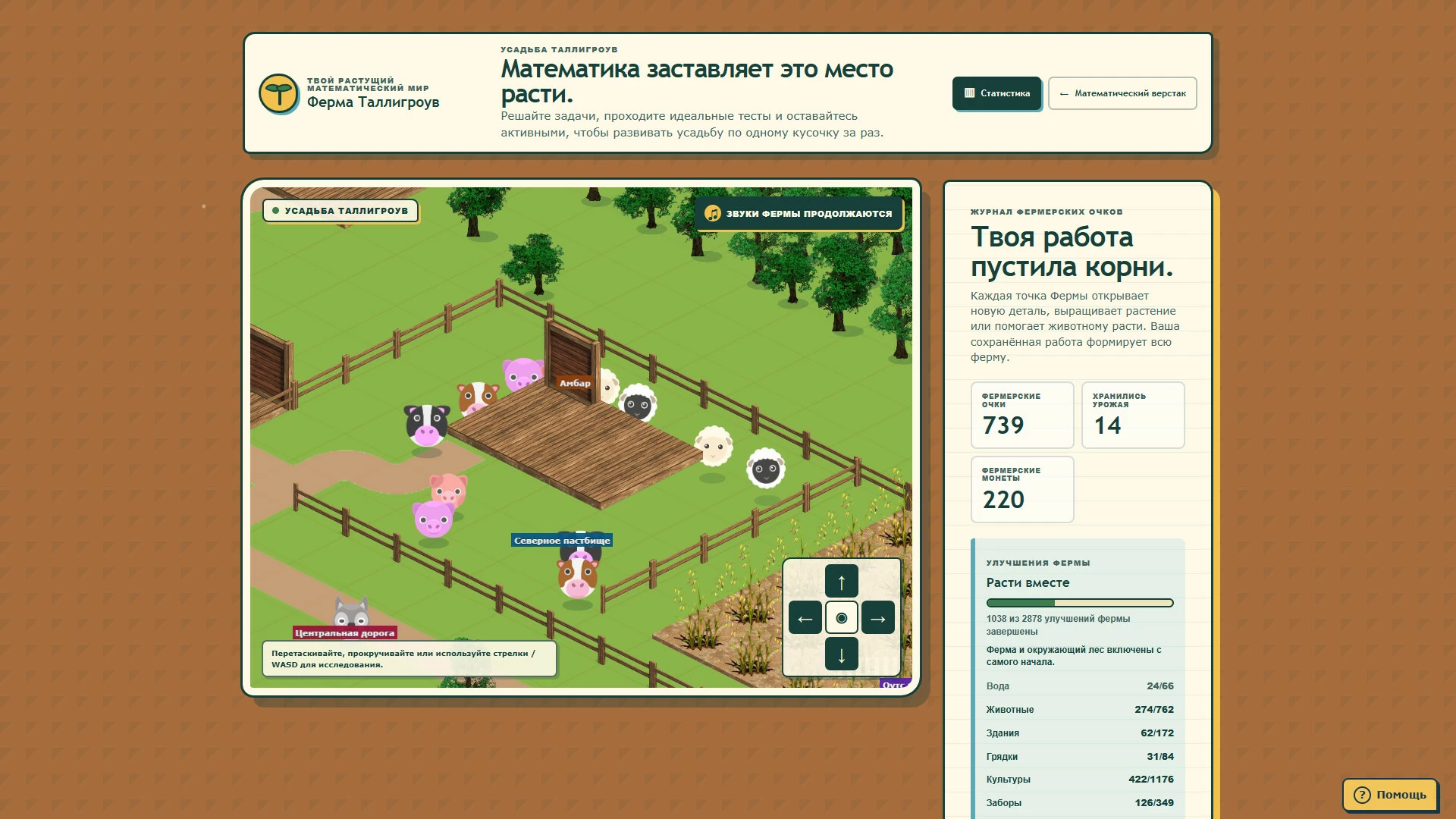Click the Усадьба Таллигроув status badge
1456x819 pixels.
340,211
